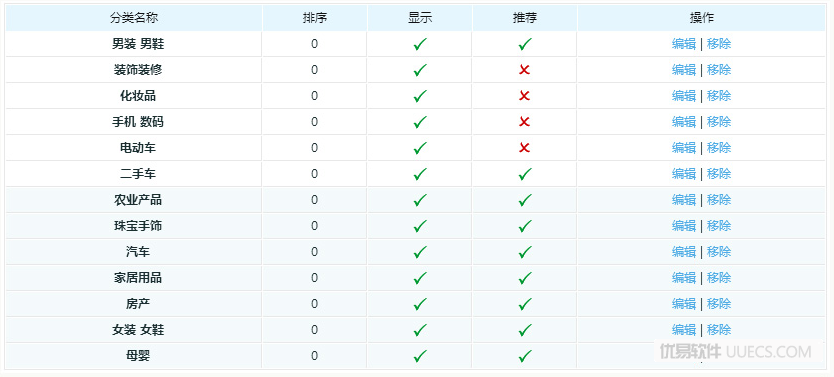Edit the 珠宝手饰 category
The height and width of the screenshot is (377, 834).
683,226
